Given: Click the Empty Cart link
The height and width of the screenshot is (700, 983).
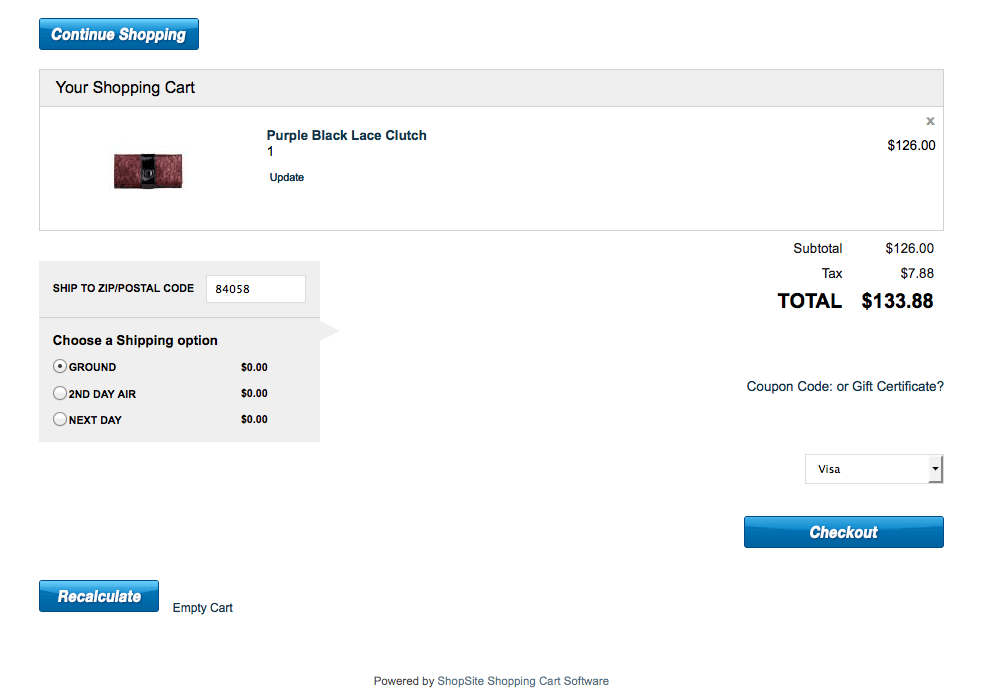Looking at the screenshot, I should tap(203, 608).
